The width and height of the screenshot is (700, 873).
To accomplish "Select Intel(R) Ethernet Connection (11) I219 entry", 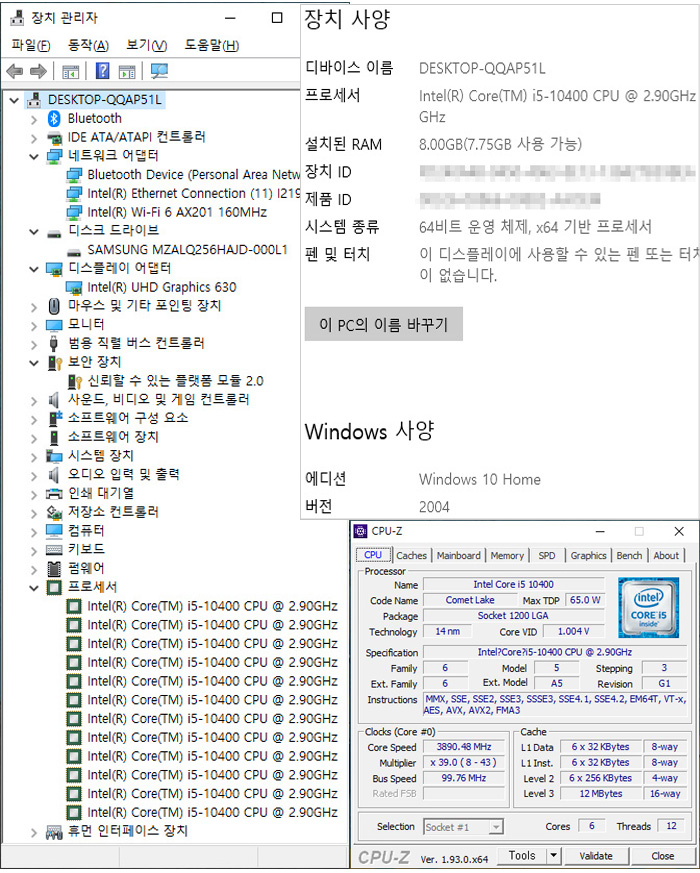I will point(193,194).
